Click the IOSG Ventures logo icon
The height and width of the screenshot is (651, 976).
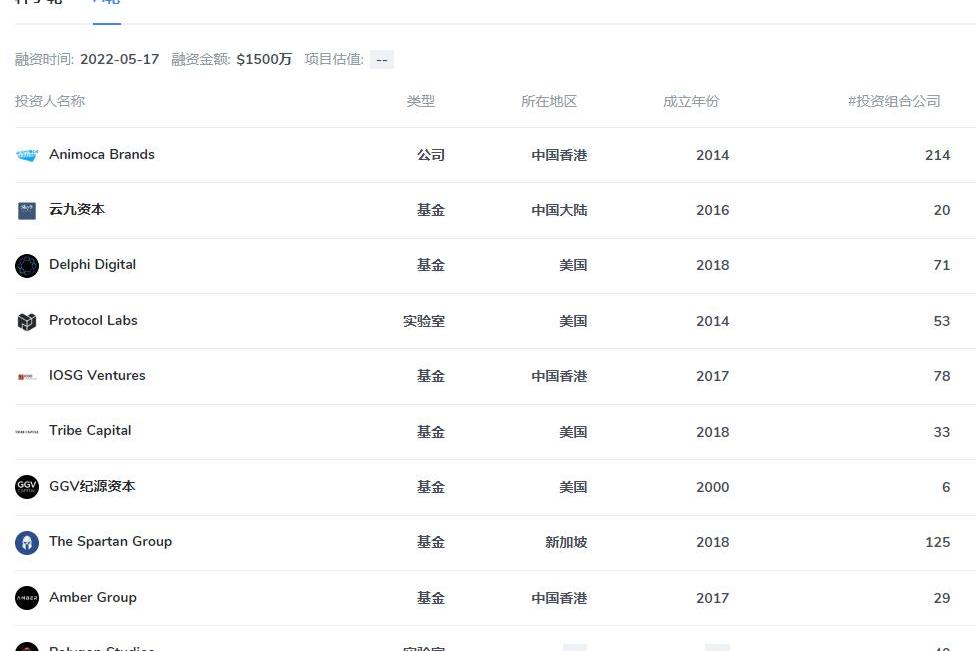[x=27, y=377]
